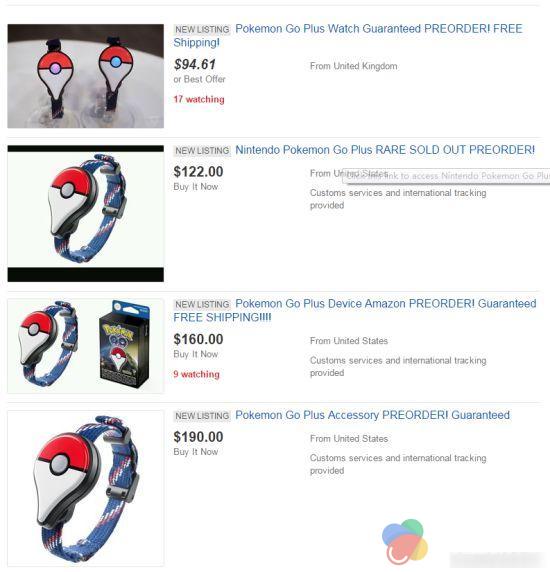550x572 pixels.
Task: Click the colorful overlapping circles logo icon
Action: [405, 541]
